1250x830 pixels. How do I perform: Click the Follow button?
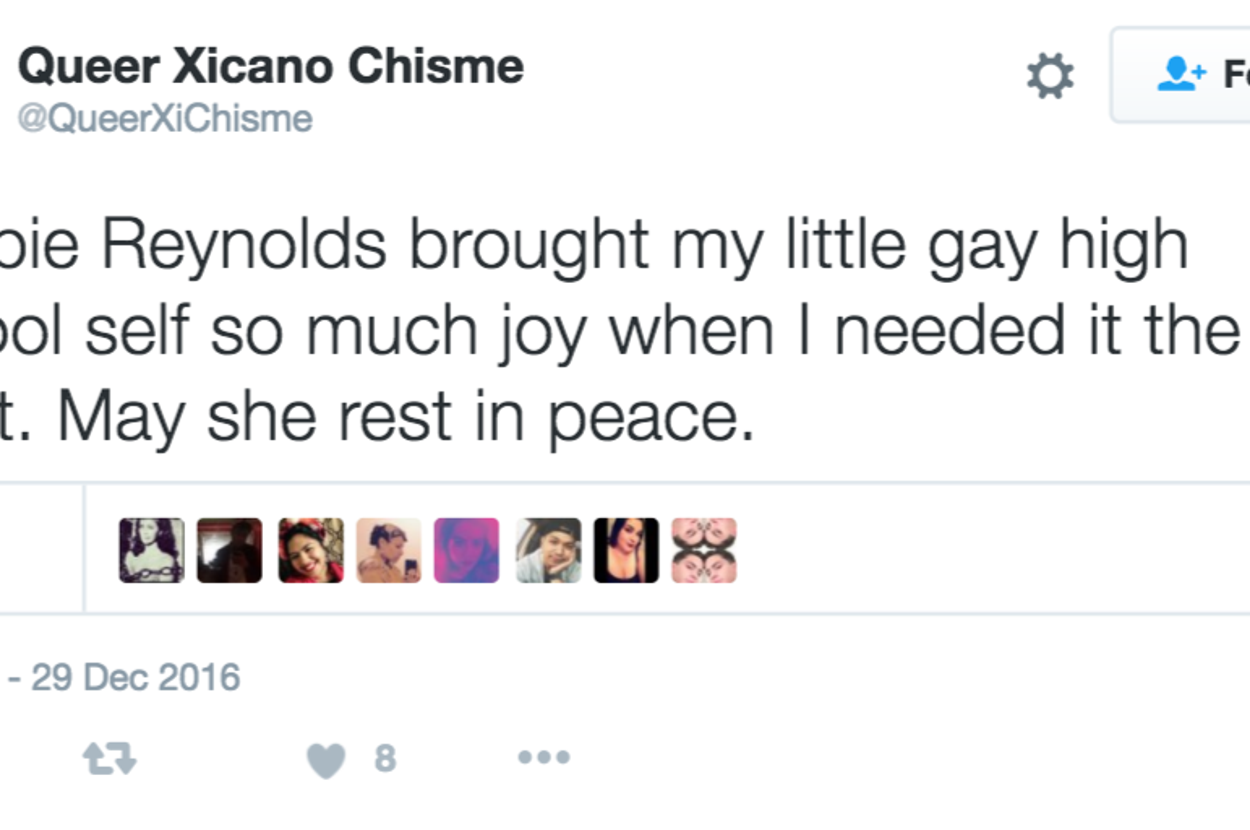1190,75
